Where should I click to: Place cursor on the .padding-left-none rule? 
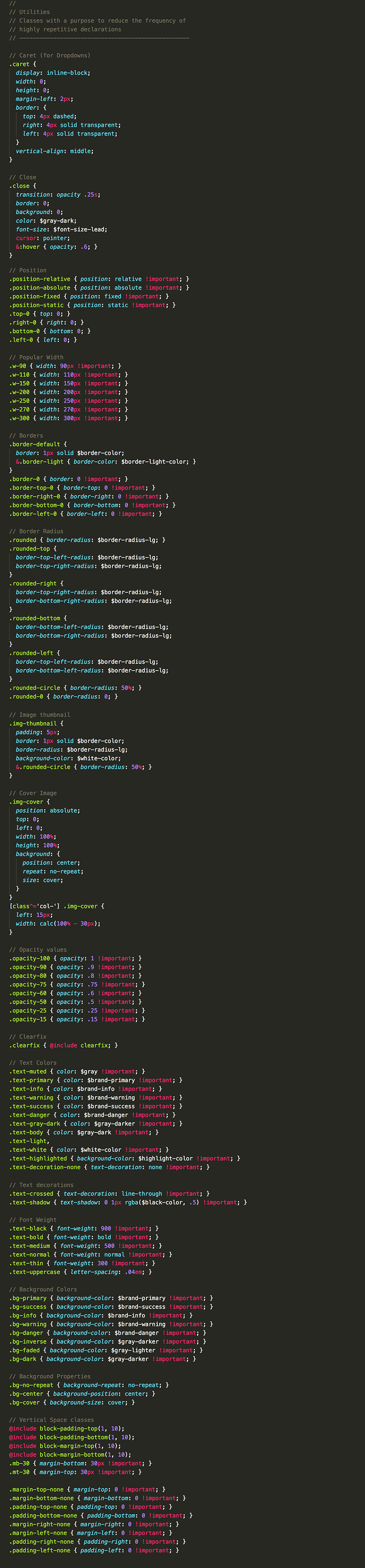coord(94,1550)
